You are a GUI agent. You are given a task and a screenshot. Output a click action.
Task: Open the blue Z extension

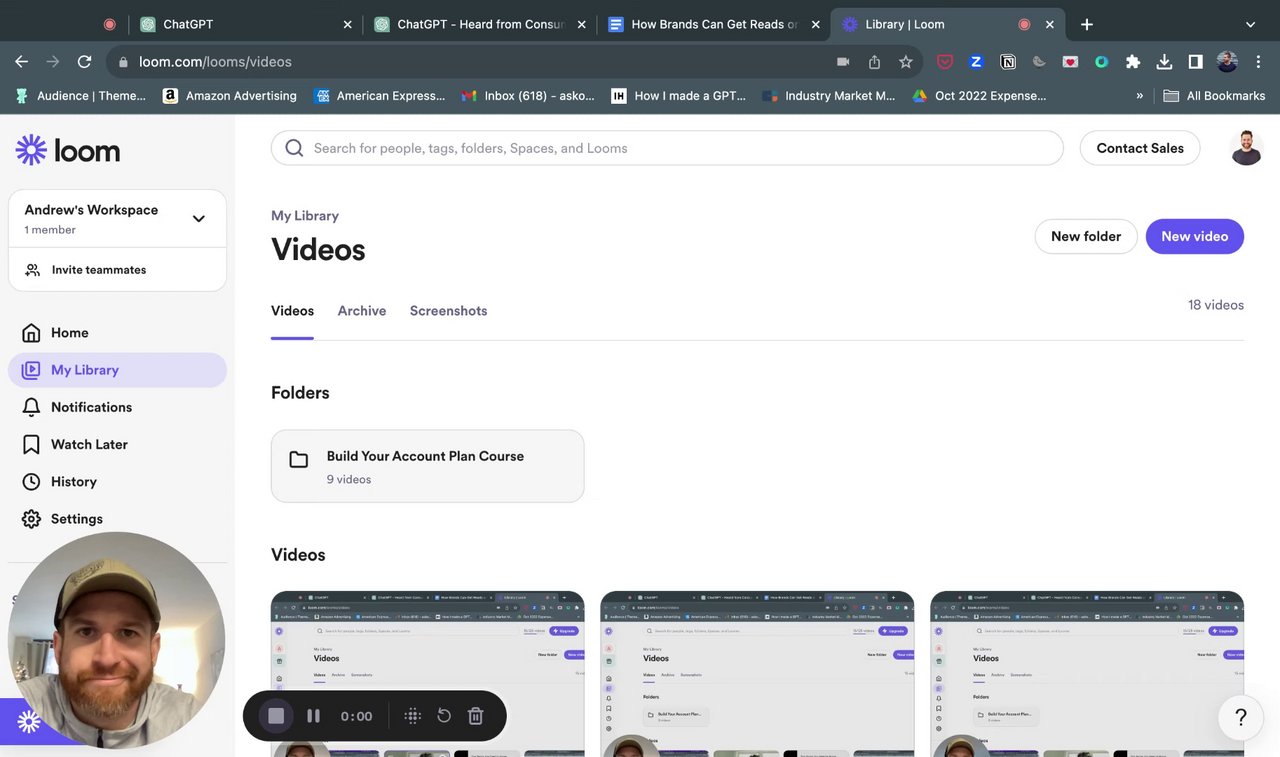click(x=976, y=62)
